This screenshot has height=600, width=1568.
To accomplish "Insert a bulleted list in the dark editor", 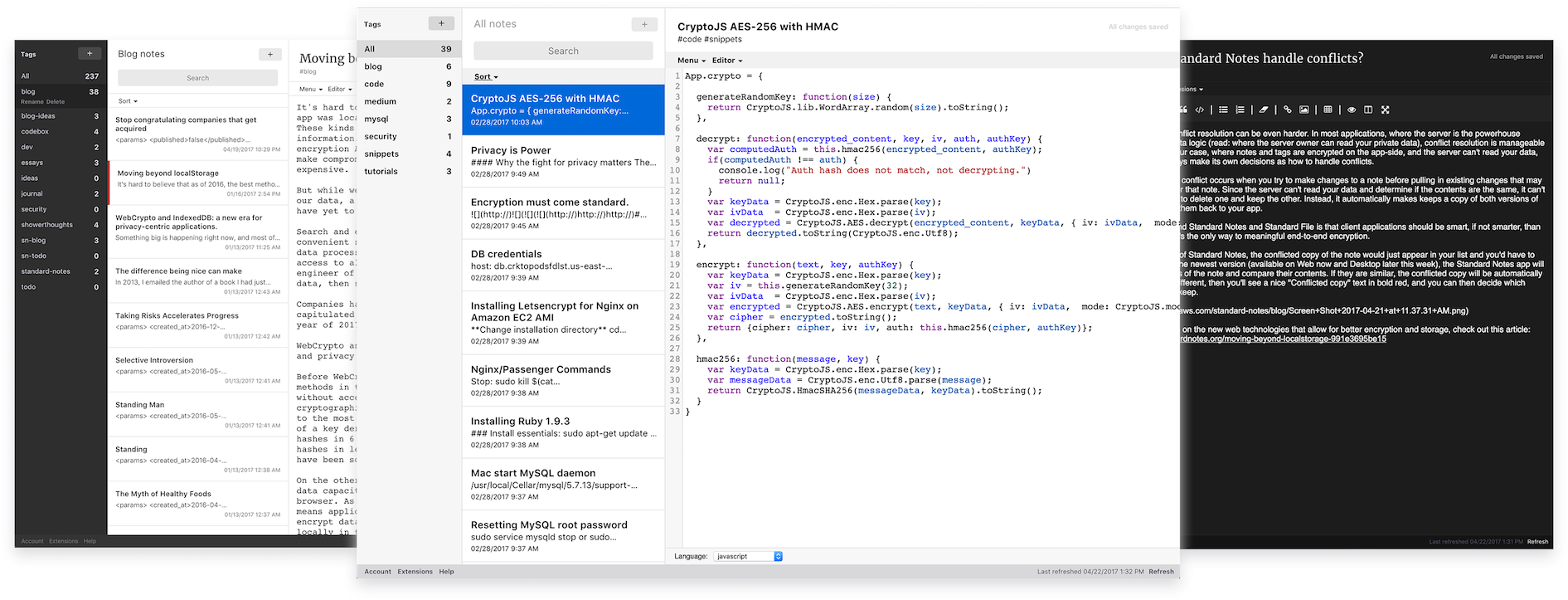I will (x=1223, y=110).
